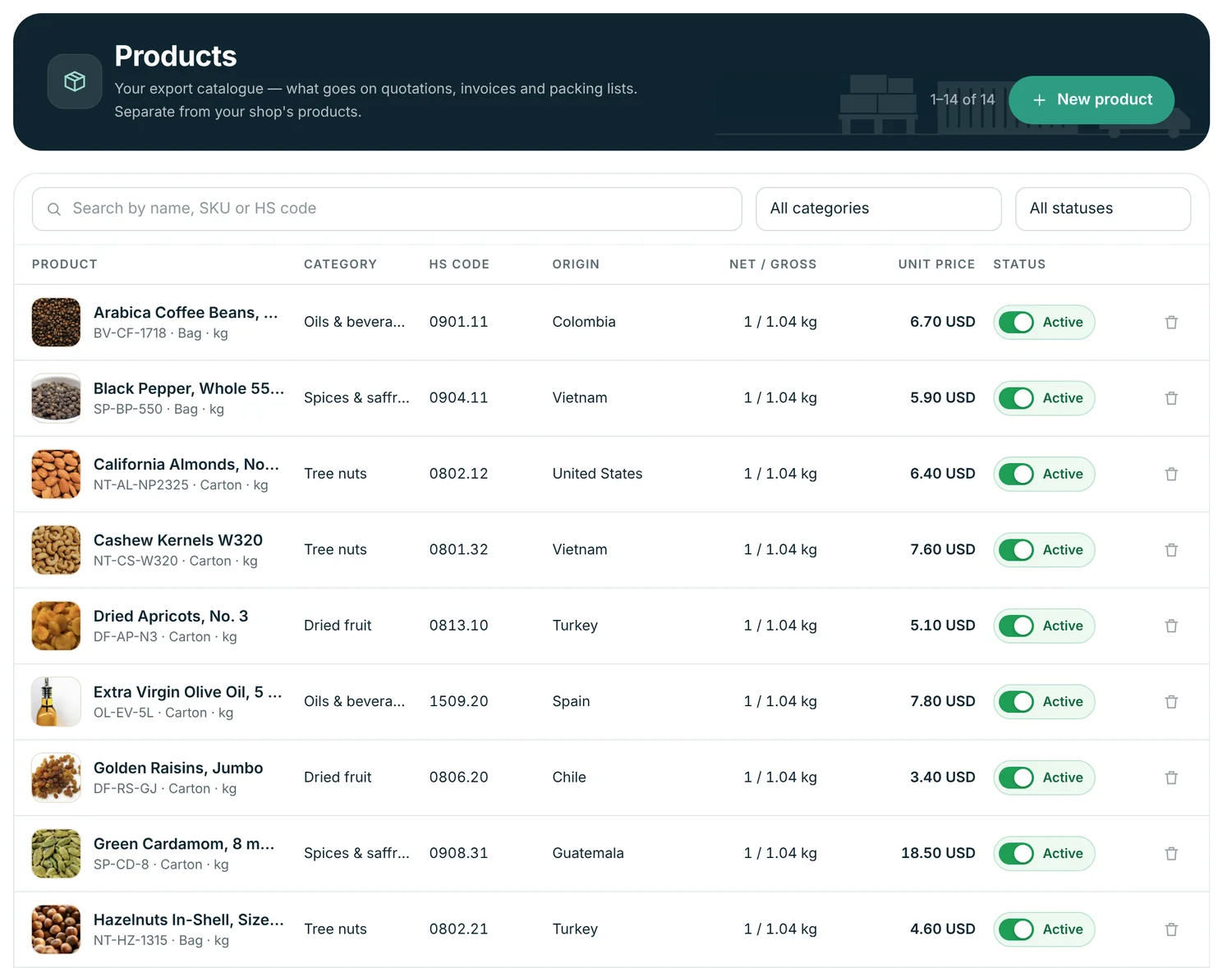The image size is (1232, 968).
Task: Open the Hazelnuts In-Shell product name
Action: tap(189, 920)
